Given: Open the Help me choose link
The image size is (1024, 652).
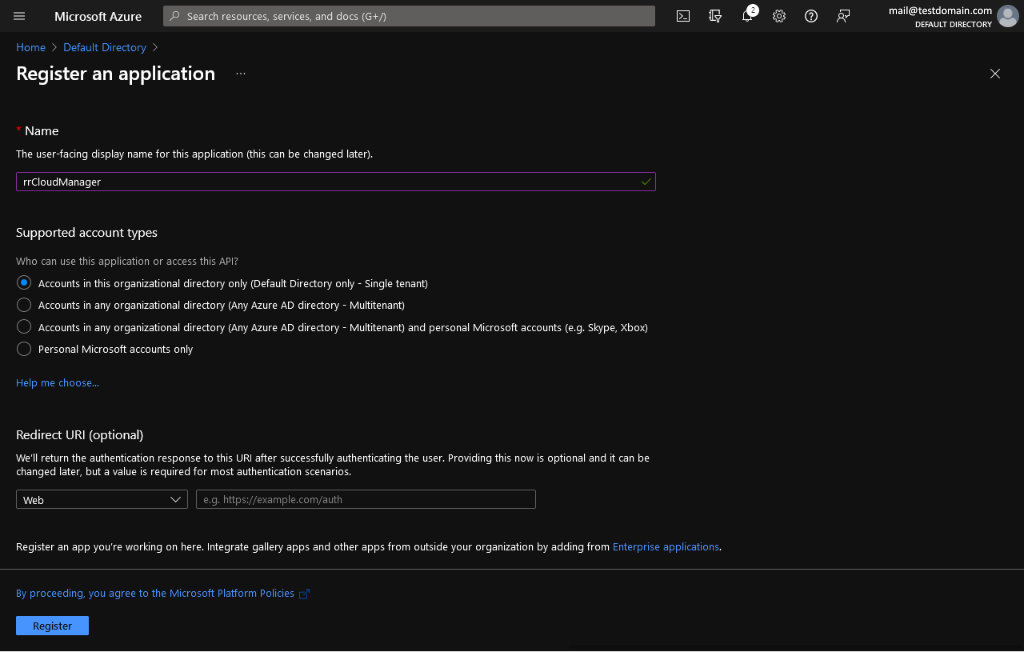Looking at the screenshot, I should (57, 383).
